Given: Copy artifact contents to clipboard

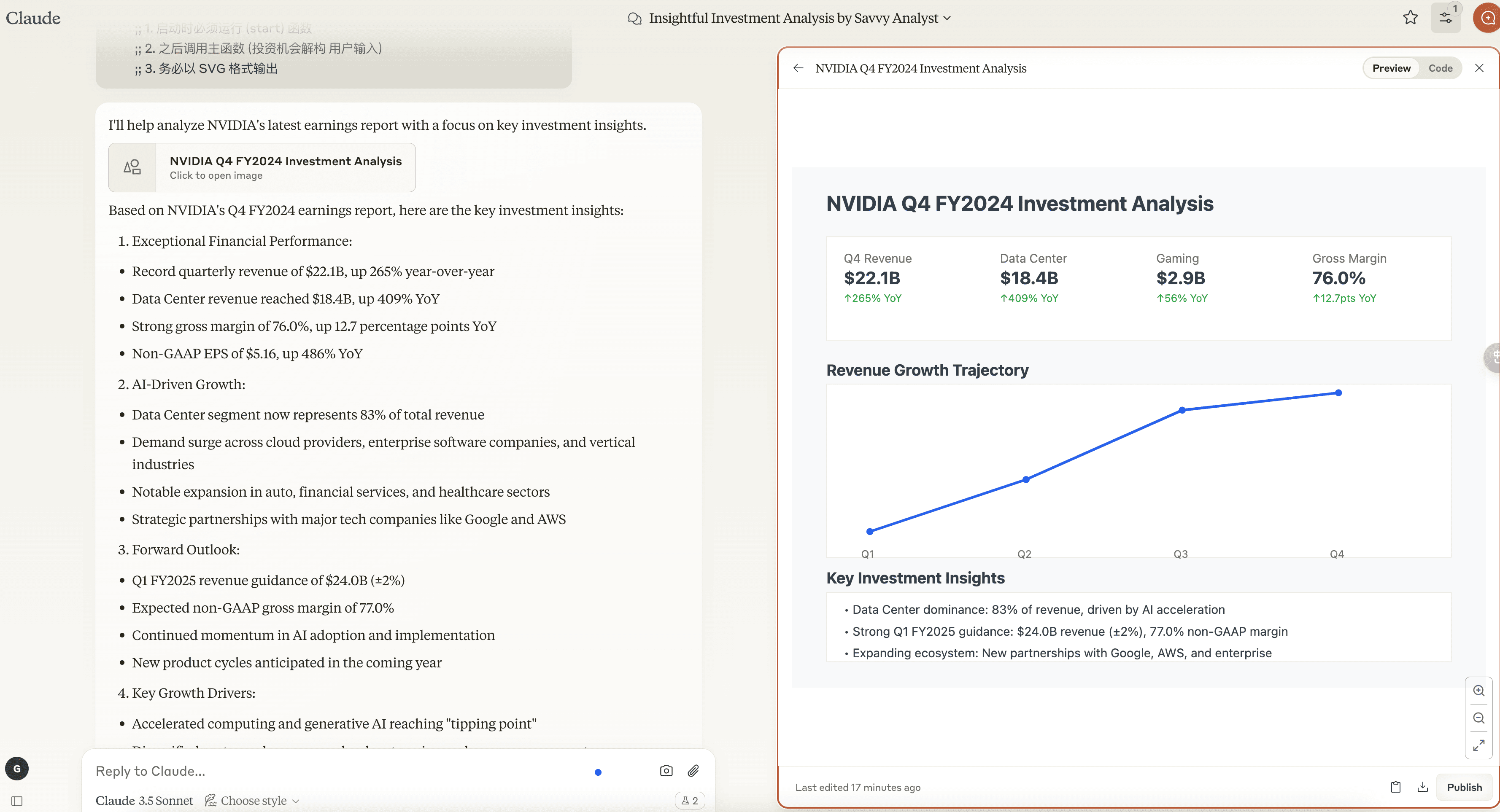Looking at the screenshot, I should [1396, 788].
